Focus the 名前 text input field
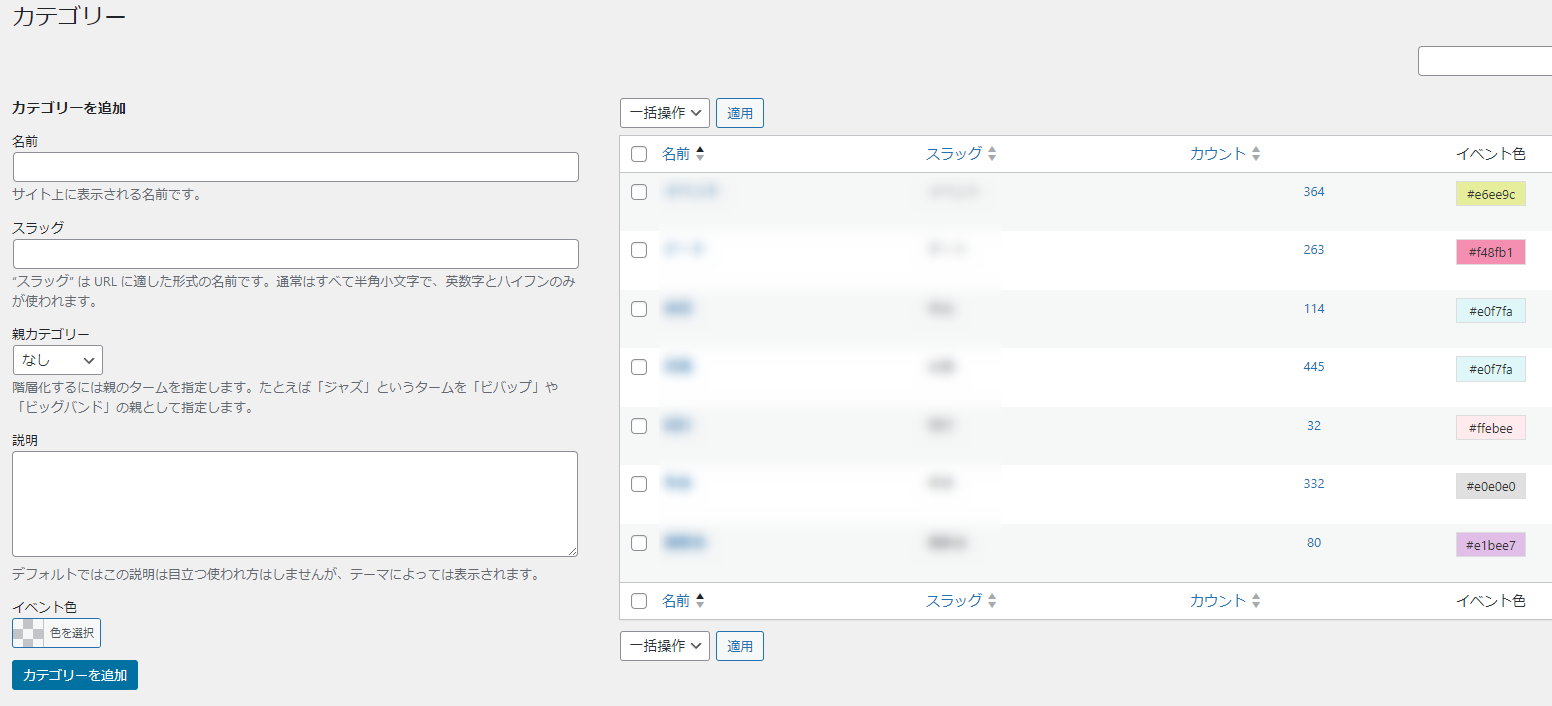The width and height of the screenshot is (1552, 706). click(x=295, y=167)
